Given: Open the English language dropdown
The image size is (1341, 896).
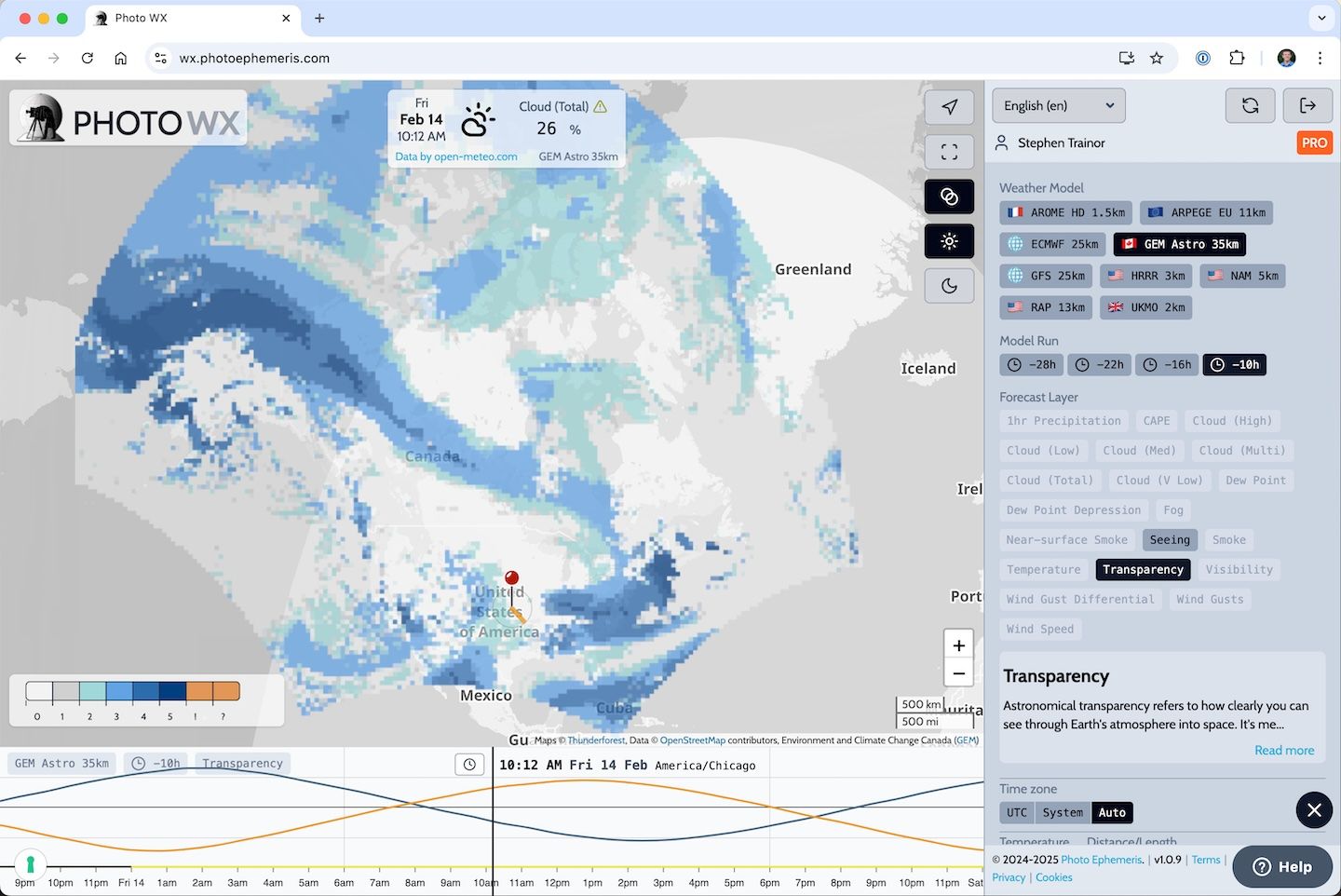Looking at the screenshot, I should click(x=1058, y=105).
